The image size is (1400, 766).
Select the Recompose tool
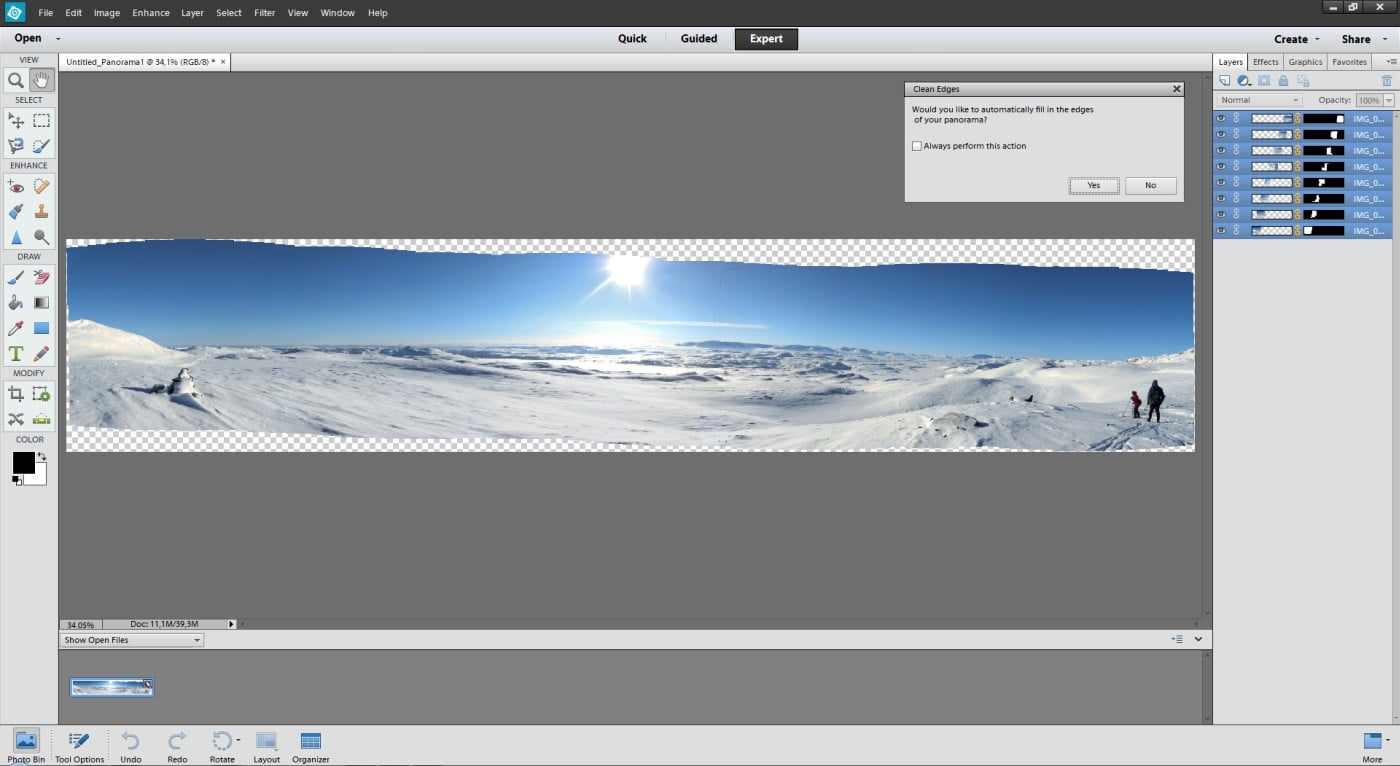(41, 394)
